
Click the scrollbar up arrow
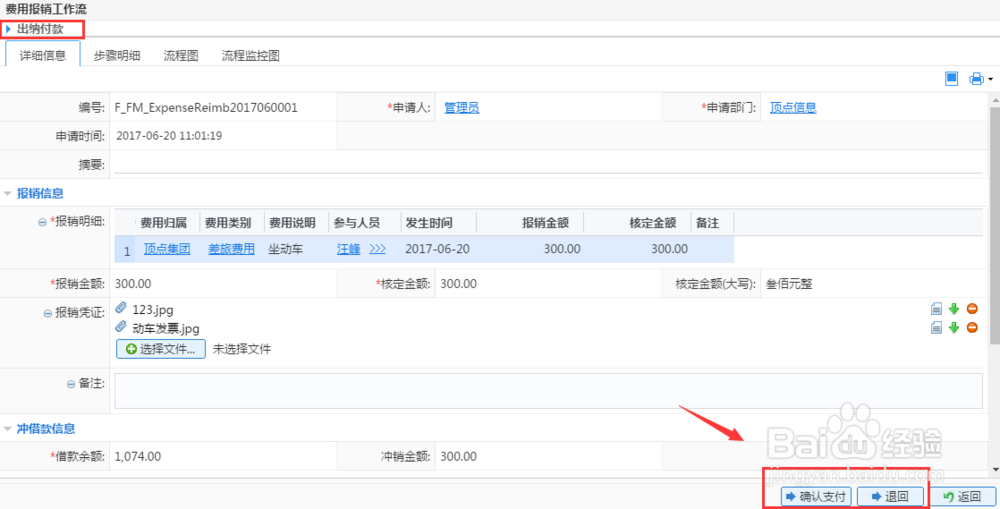tap(994, 98)
